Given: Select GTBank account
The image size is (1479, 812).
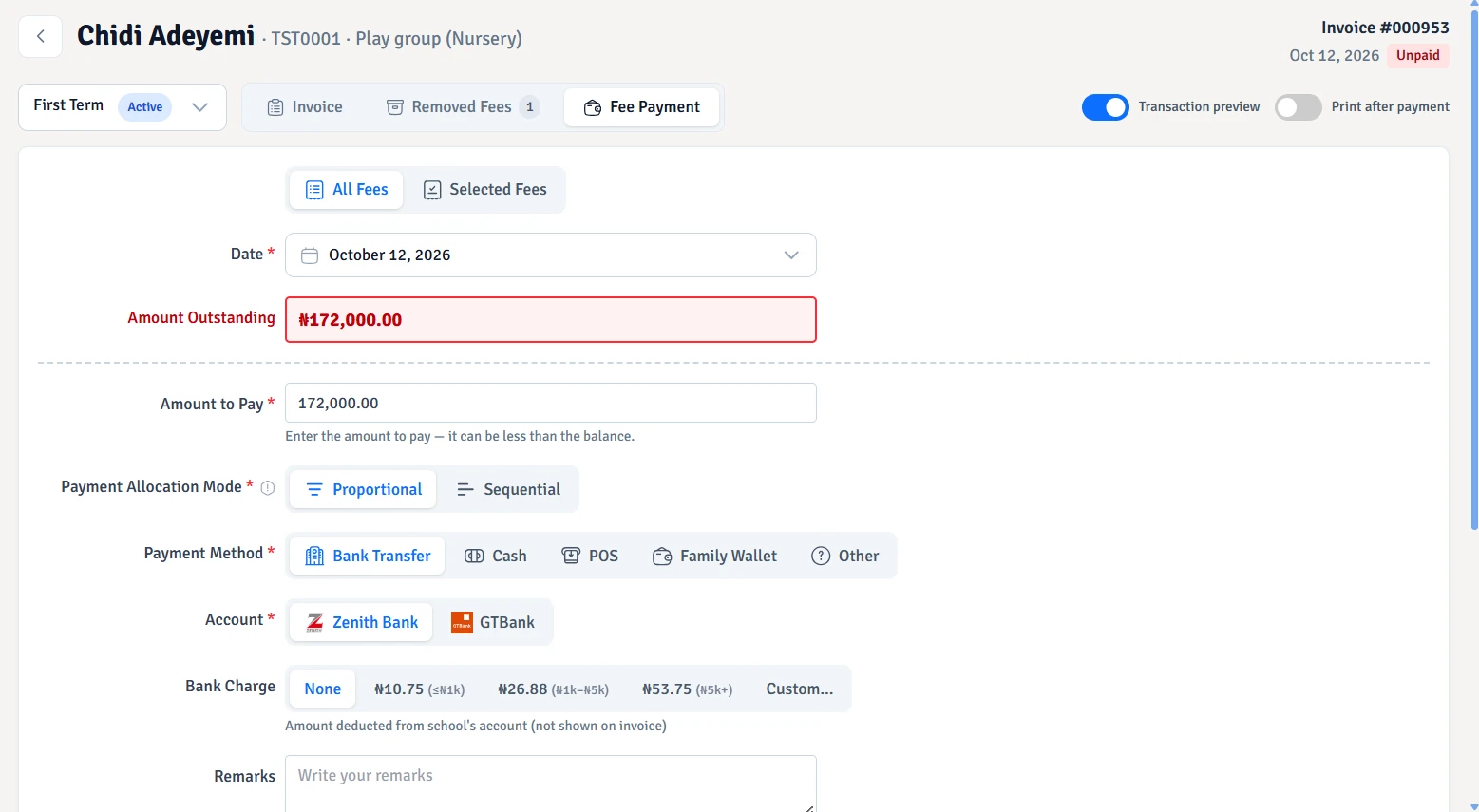Looking at the screenshot, I should click(x=492, y=622).
